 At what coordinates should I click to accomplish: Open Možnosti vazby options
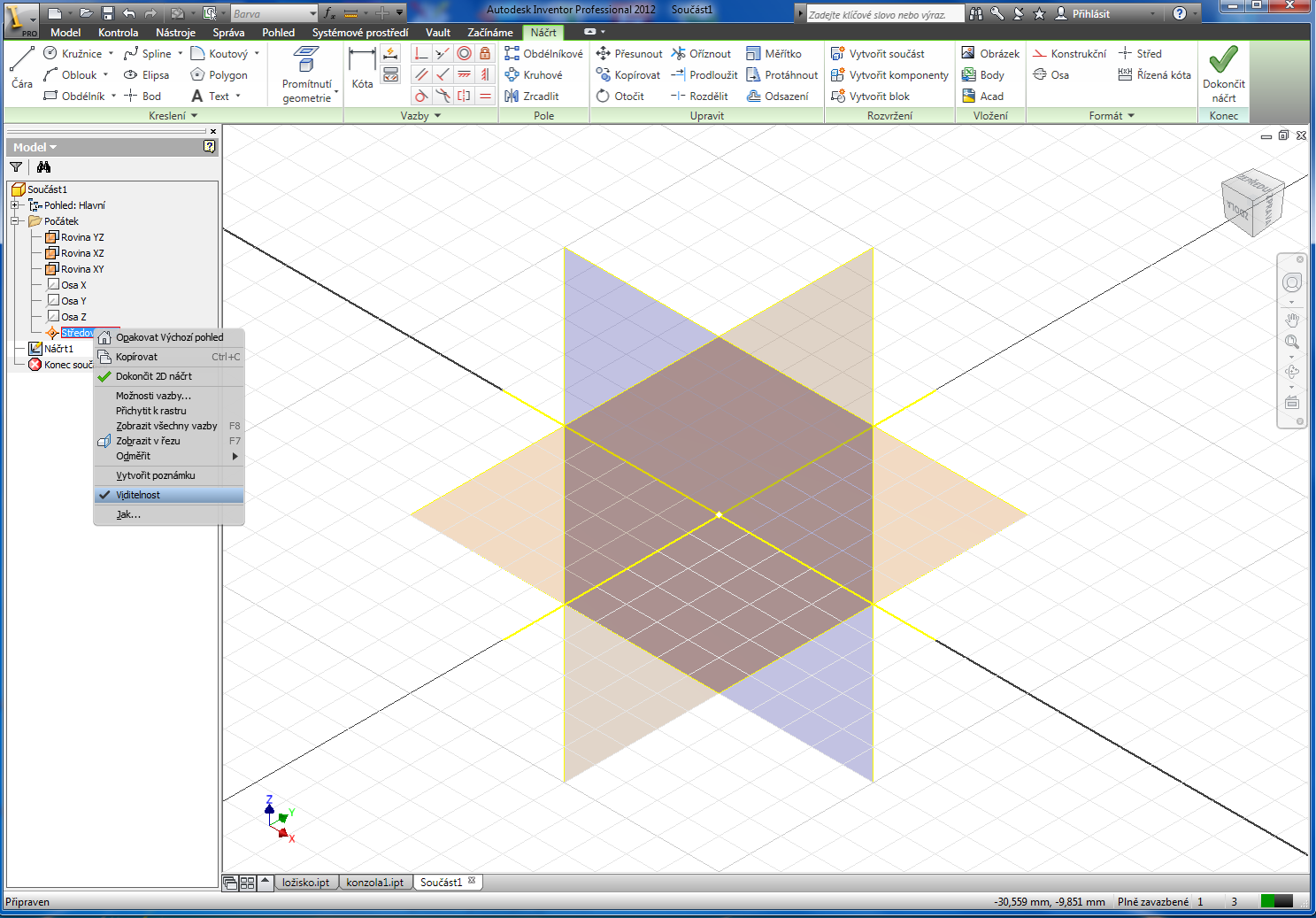click(169, 396)
